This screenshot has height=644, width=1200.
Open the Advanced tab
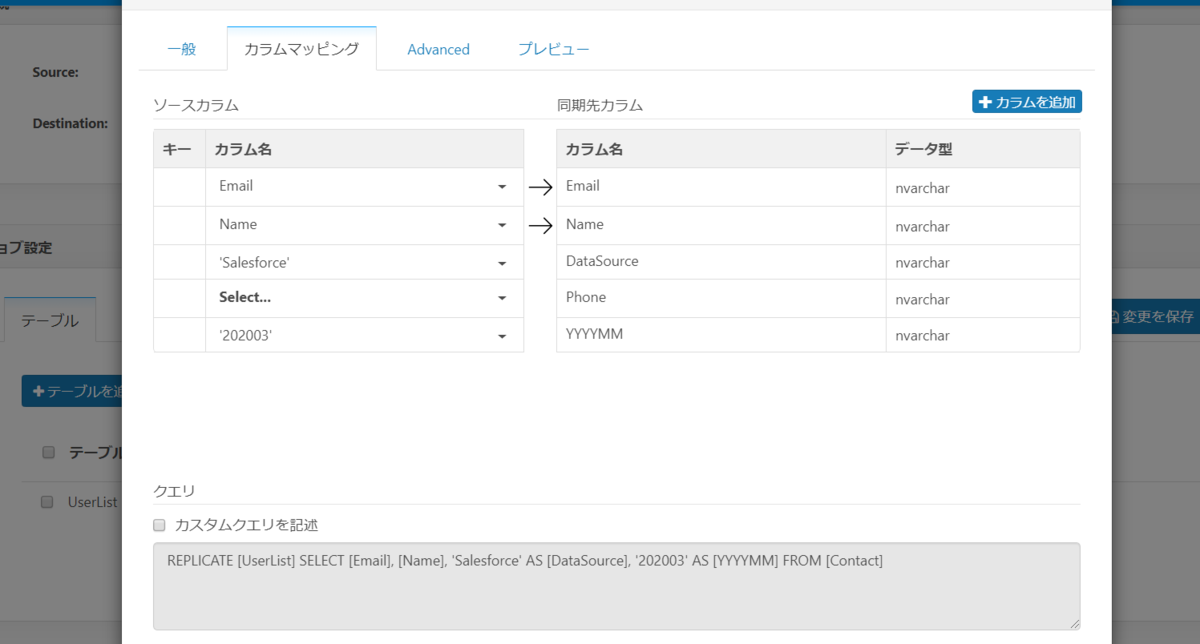coord(438,49)
